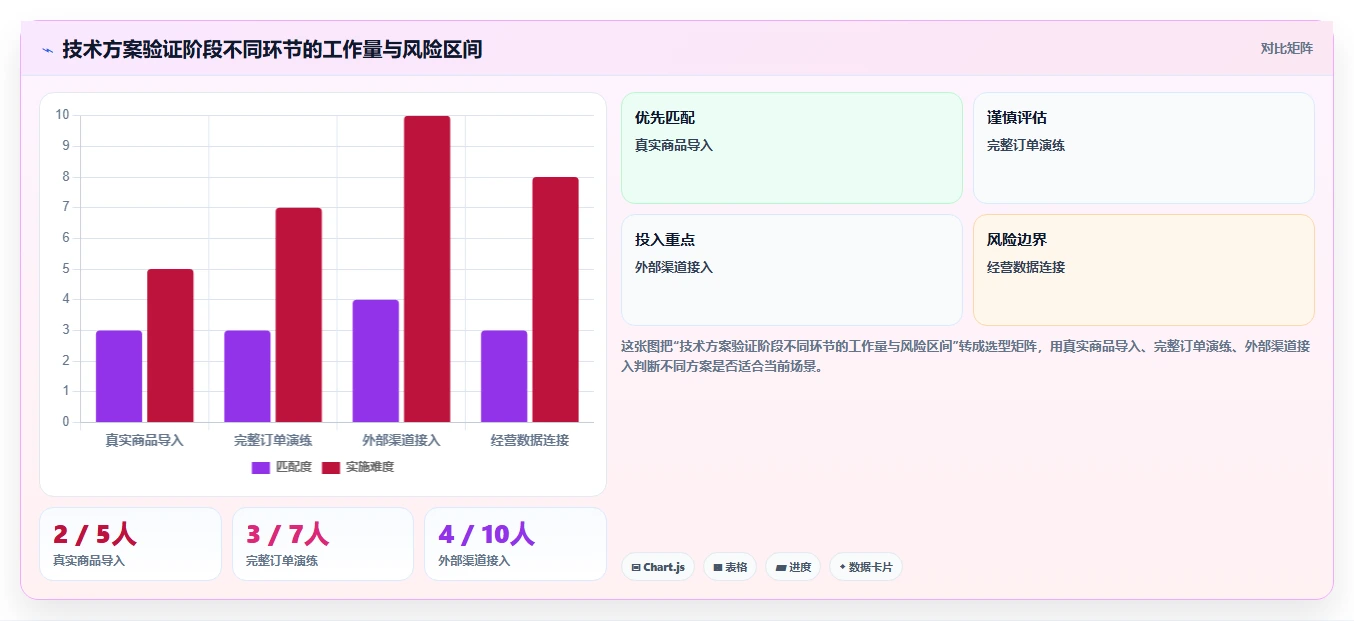The image size is (1354, 621).
Task: Open the 优先匹配 matrix card
Action: pyautogui.click(x=791, y=148)
